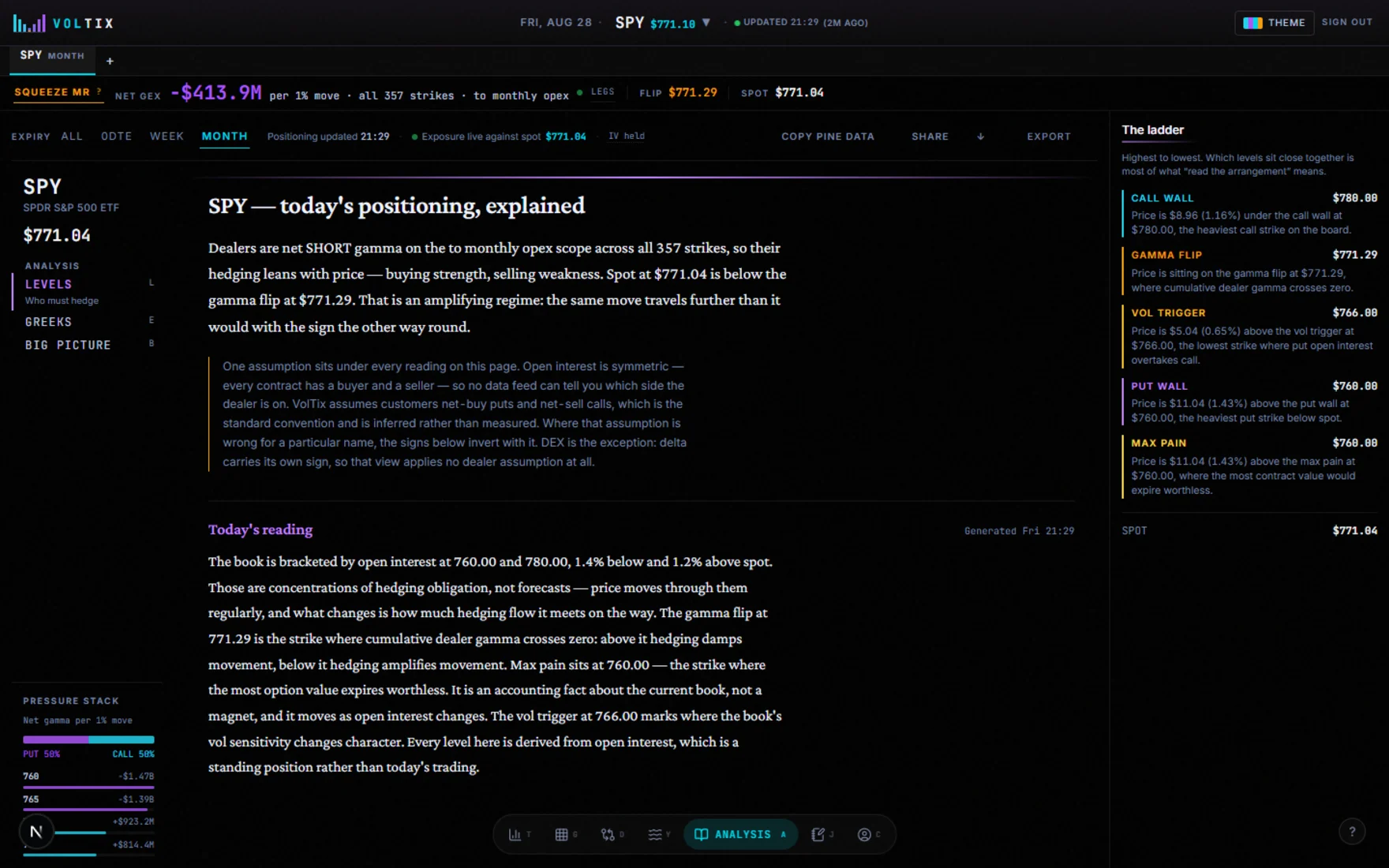This screenshot has width=1389, height=868.
Task: Open the SPY ticker dropdown arrow
Action: [x=706, y=23]
